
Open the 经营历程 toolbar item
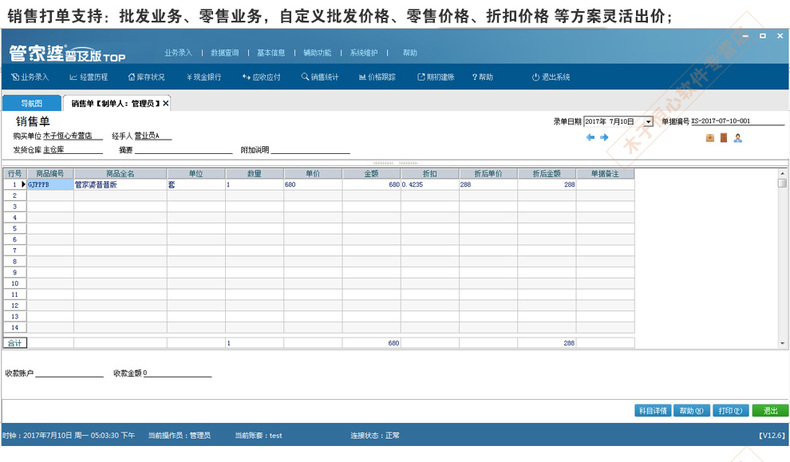(x=89, y=77)
